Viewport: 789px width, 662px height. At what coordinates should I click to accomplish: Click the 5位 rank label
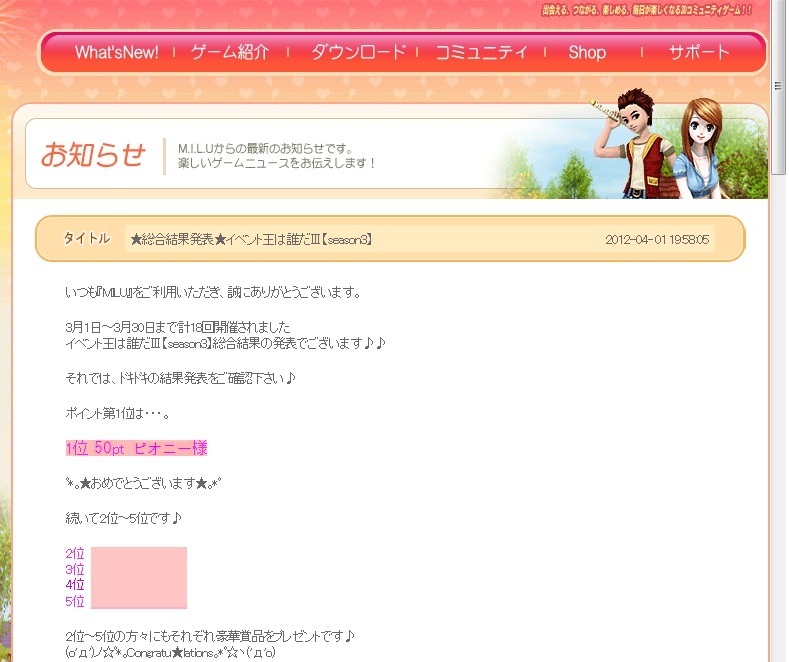[x=75, y=601]
